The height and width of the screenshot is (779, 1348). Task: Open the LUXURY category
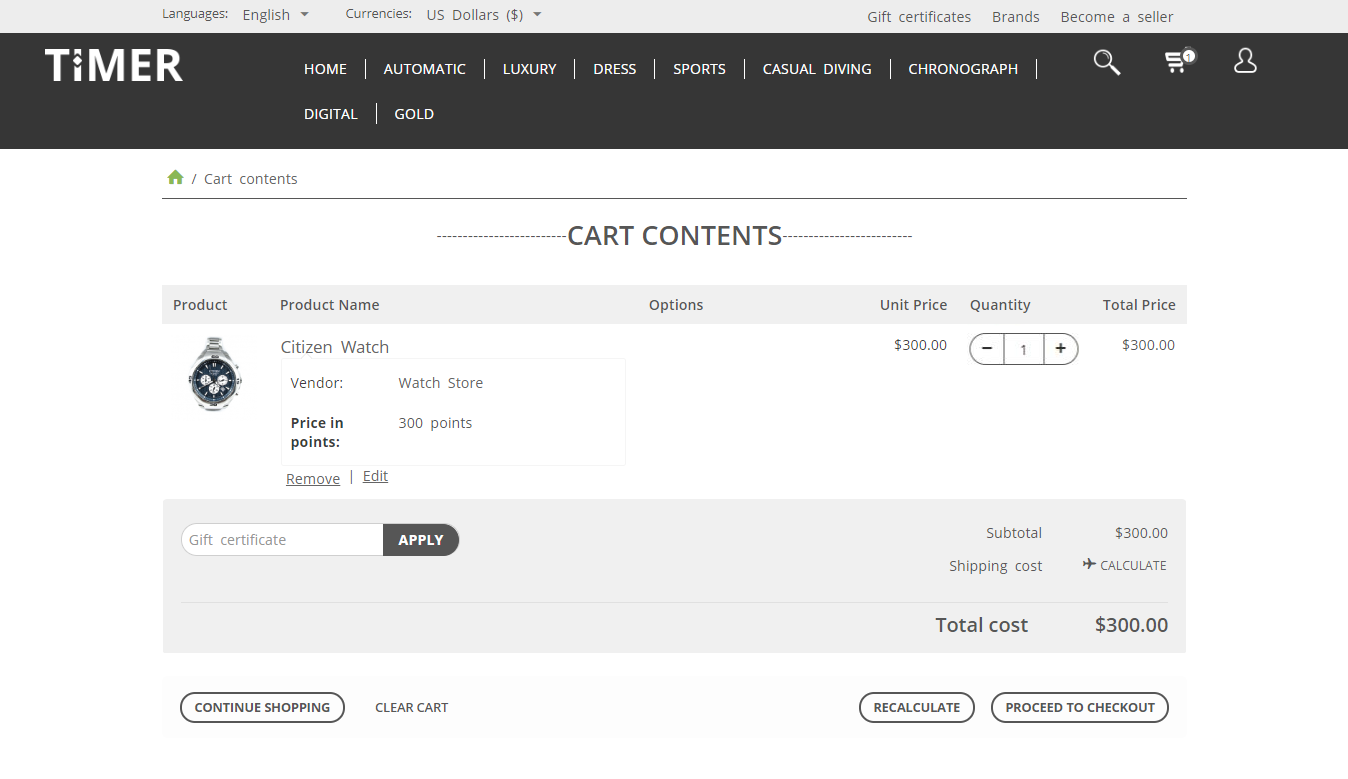pyautogui.click(x=529, y=69)
